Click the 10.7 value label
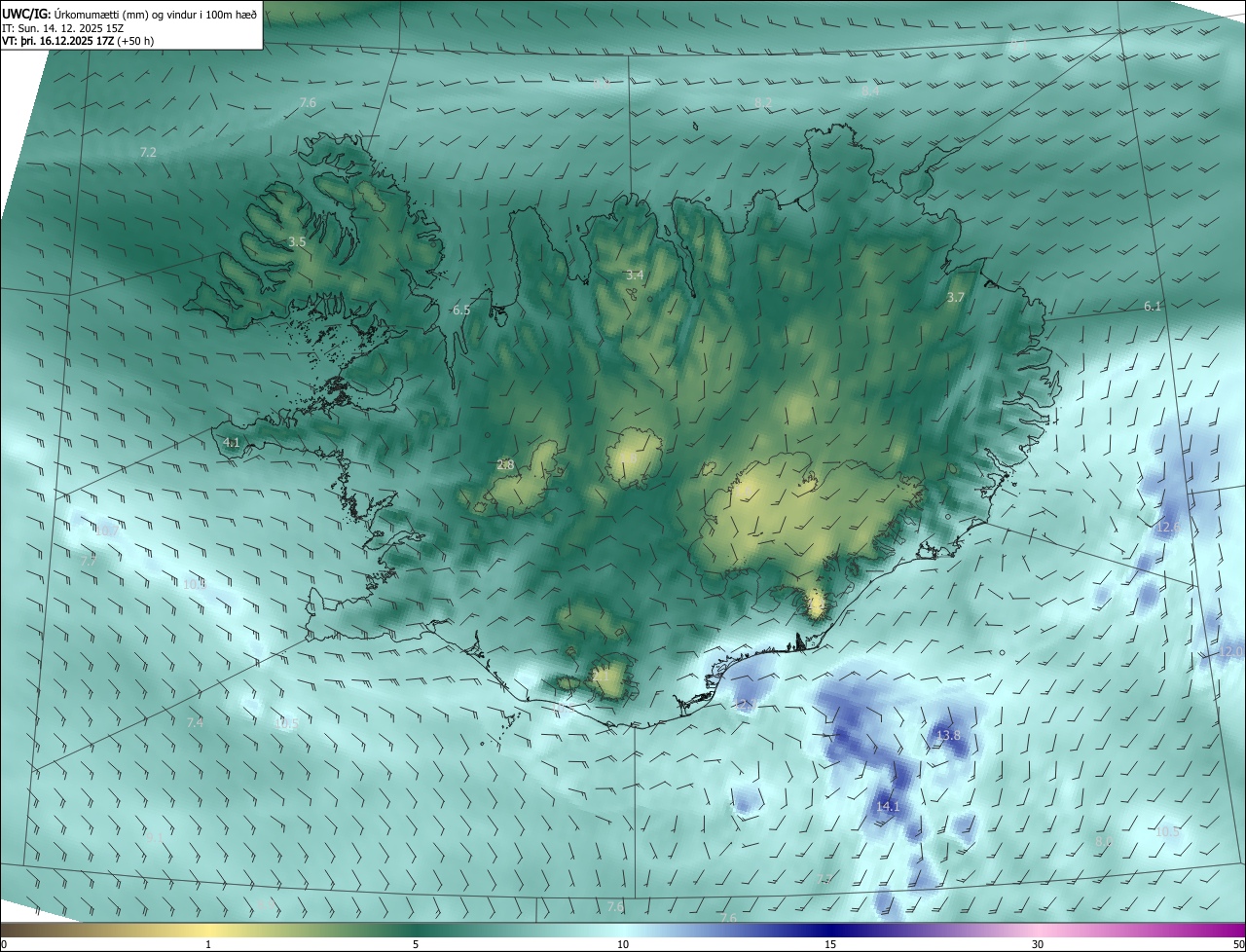The image size is (1246, 952). click(x=106, y=531)
